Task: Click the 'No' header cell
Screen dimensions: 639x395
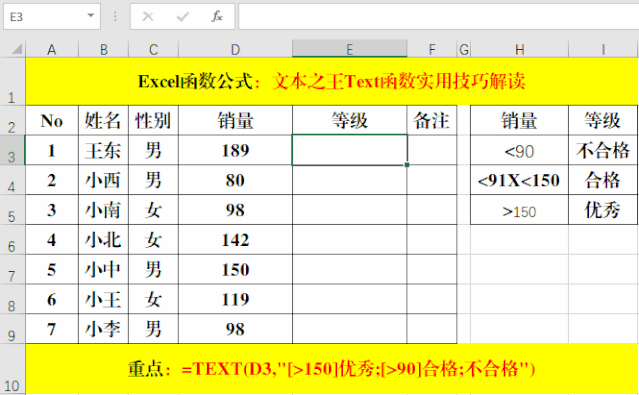Action: (x=52, y=121)
